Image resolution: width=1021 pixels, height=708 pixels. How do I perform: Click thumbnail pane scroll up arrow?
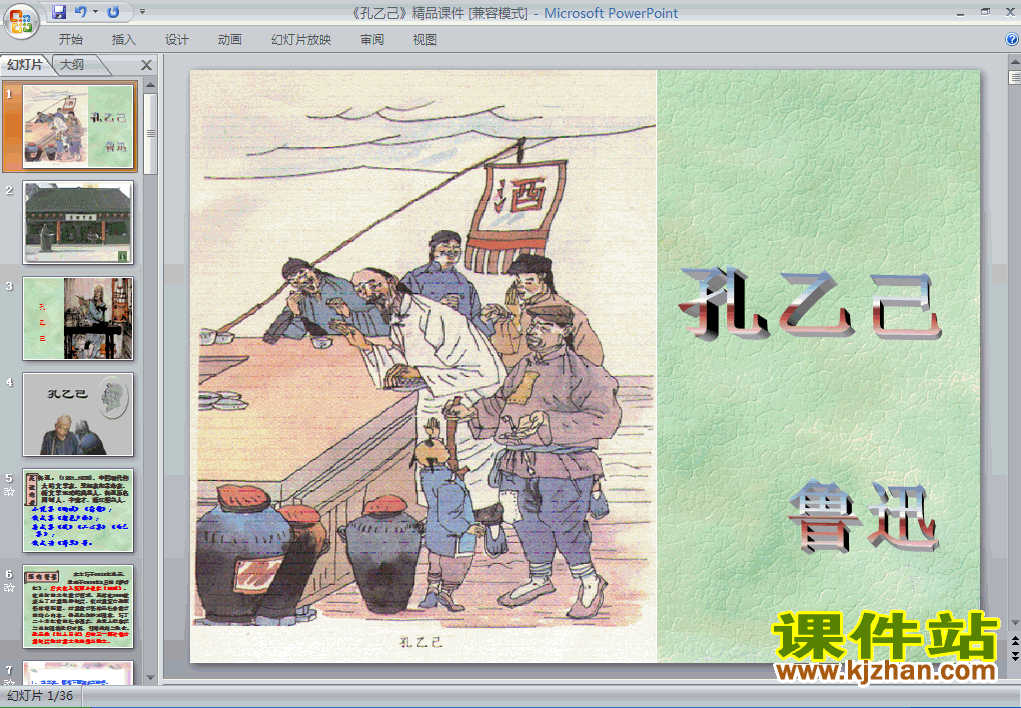point(151,85)
